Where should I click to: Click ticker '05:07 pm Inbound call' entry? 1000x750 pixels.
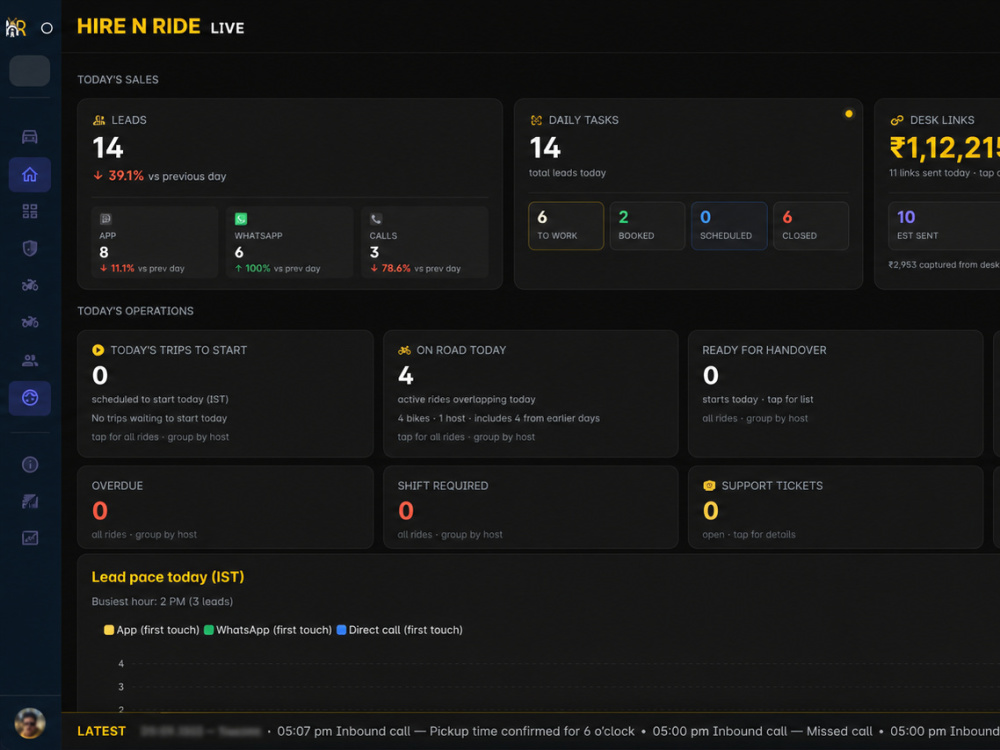[344, 732]
